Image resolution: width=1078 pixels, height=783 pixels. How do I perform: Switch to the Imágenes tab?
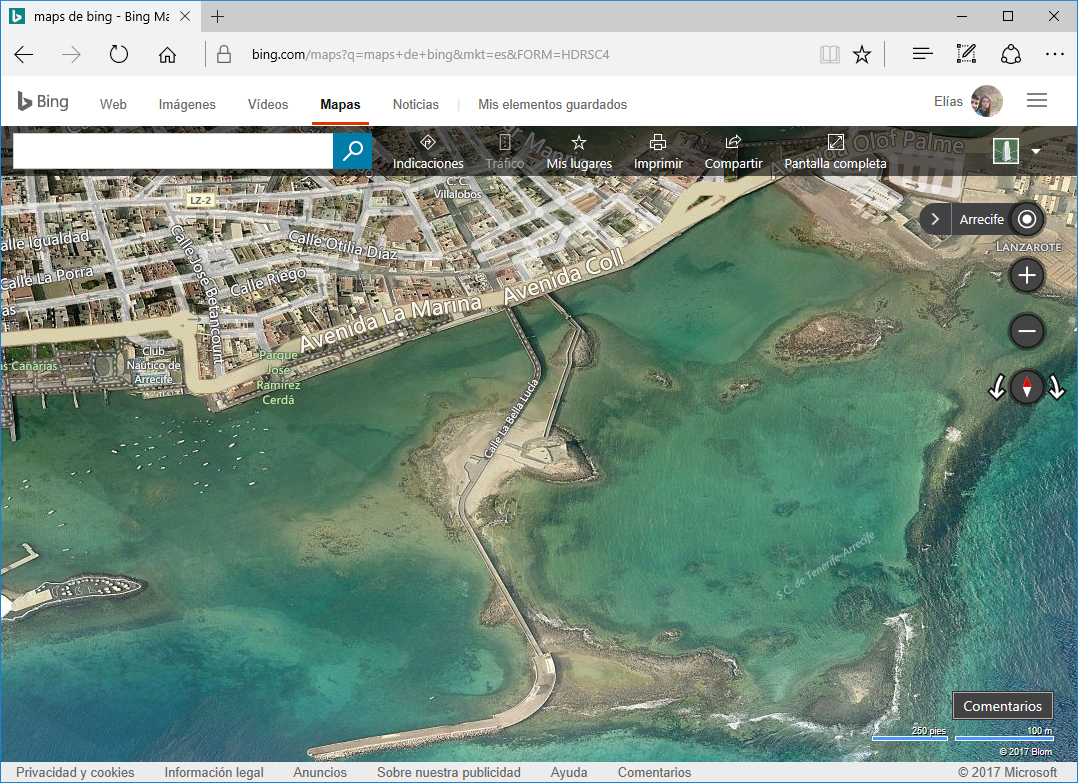tap(187, 104)
